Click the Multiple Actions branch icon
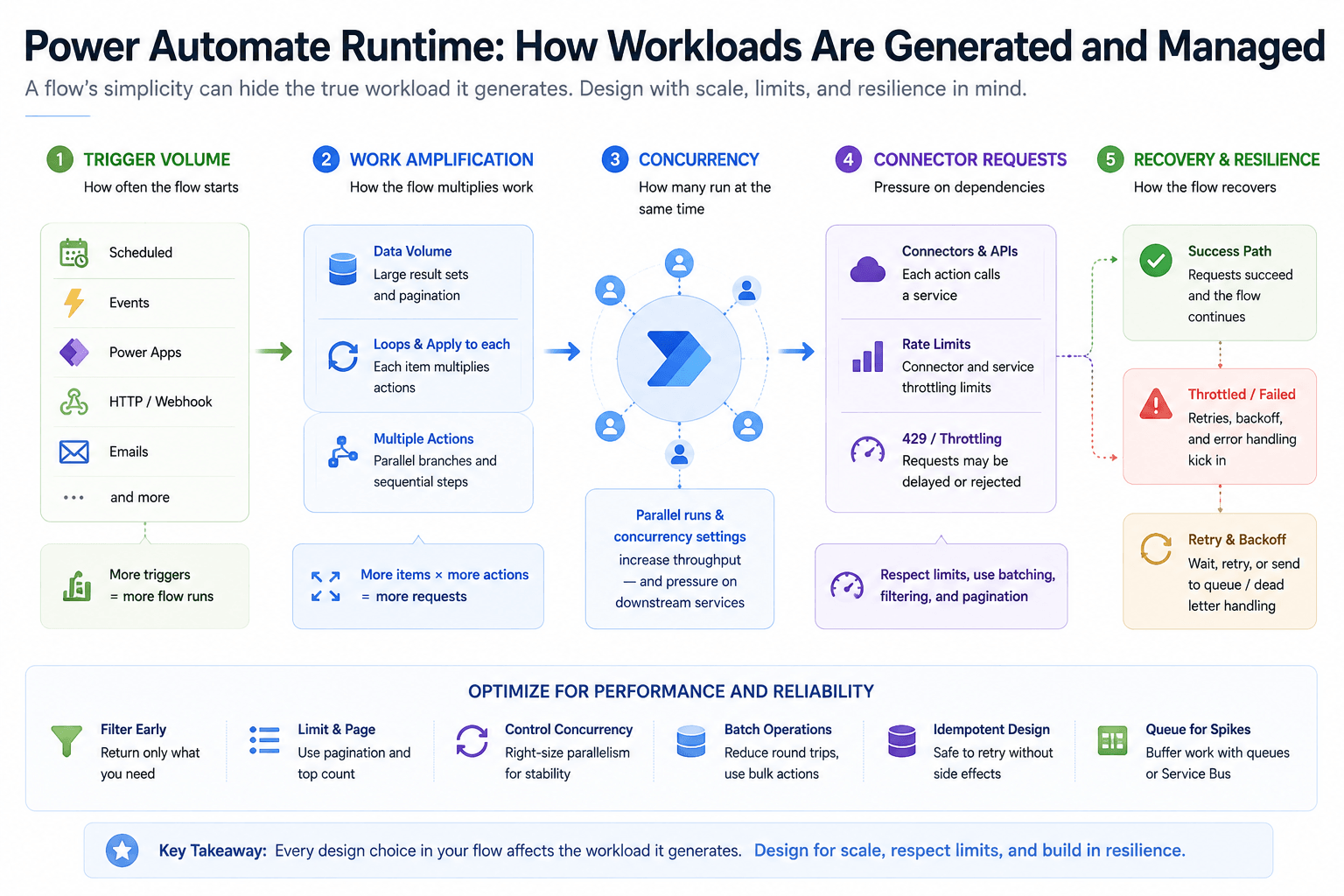This screenshot has width=1344, height=896. [342, 451]
